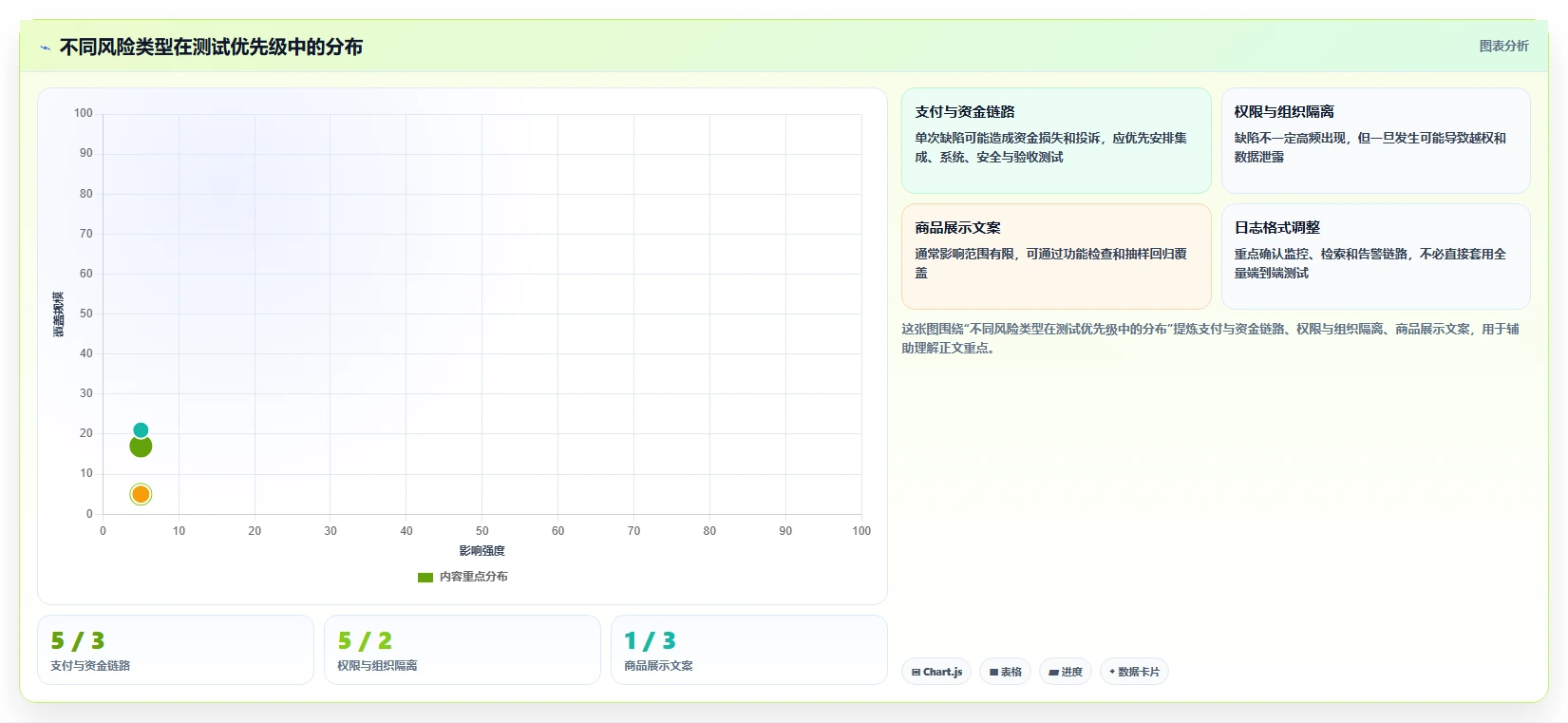Click the orange bubble in scatter chart
1568x723 pixels.
coord(141,494)
